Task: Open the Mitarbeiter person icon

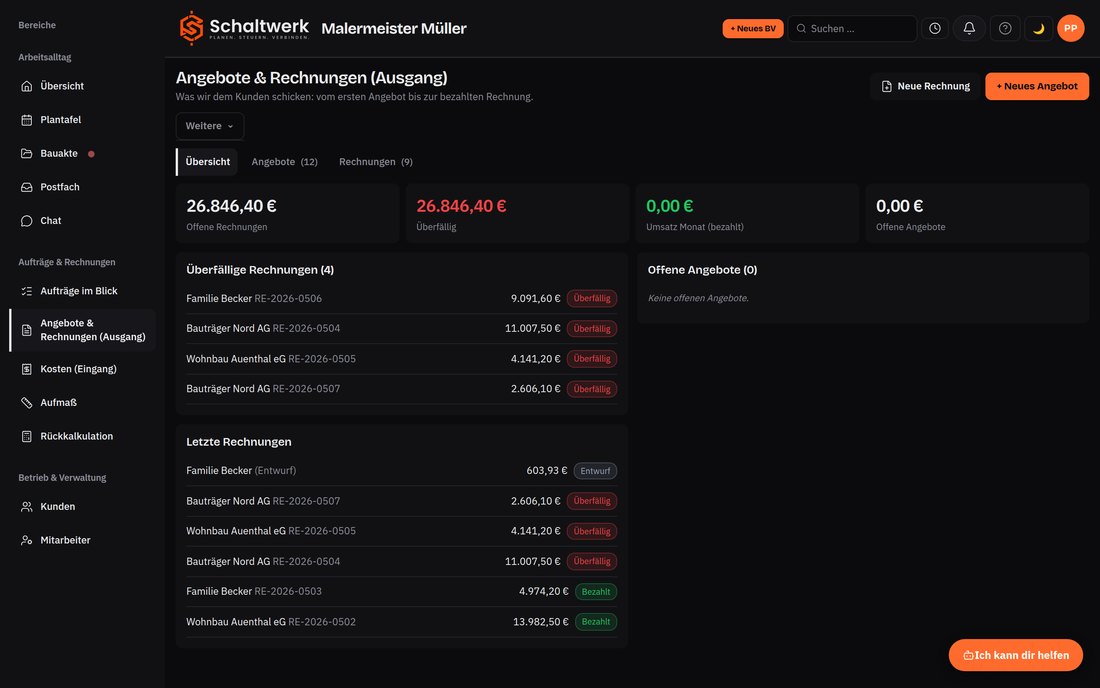Action: [27, 540]
